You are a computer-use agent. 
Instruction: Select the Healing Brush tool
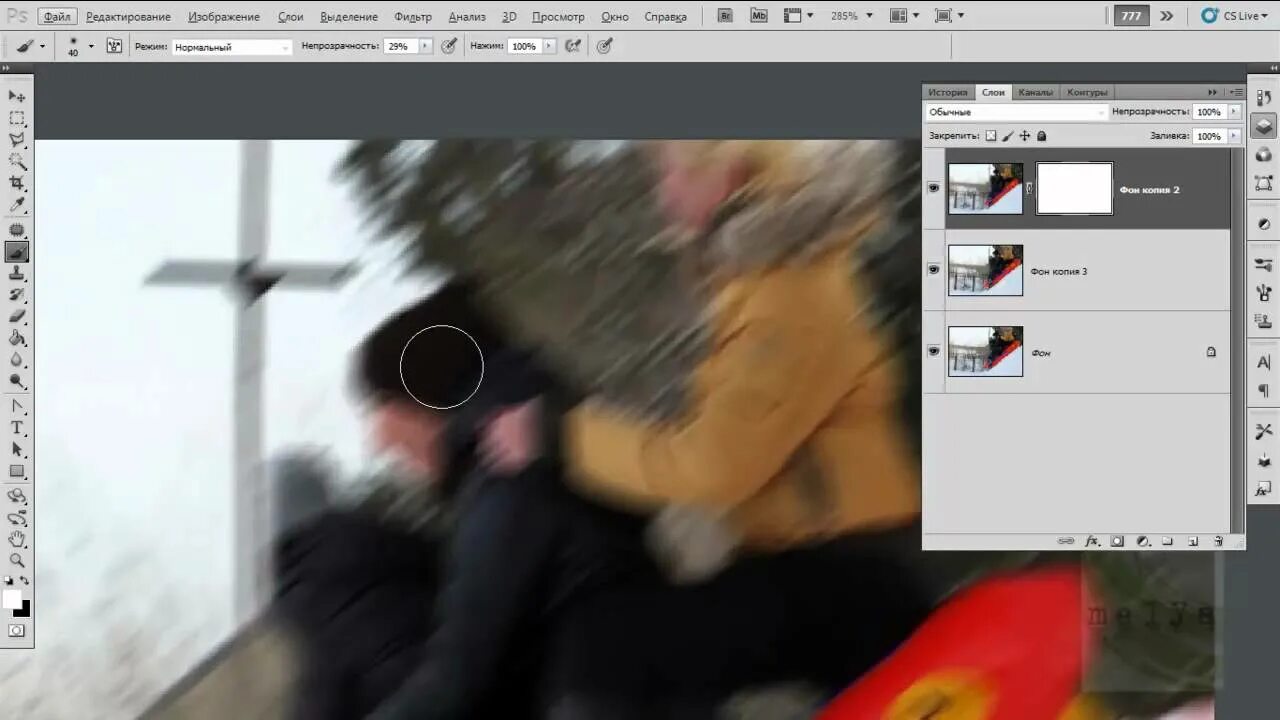click(x=17, y=230)
